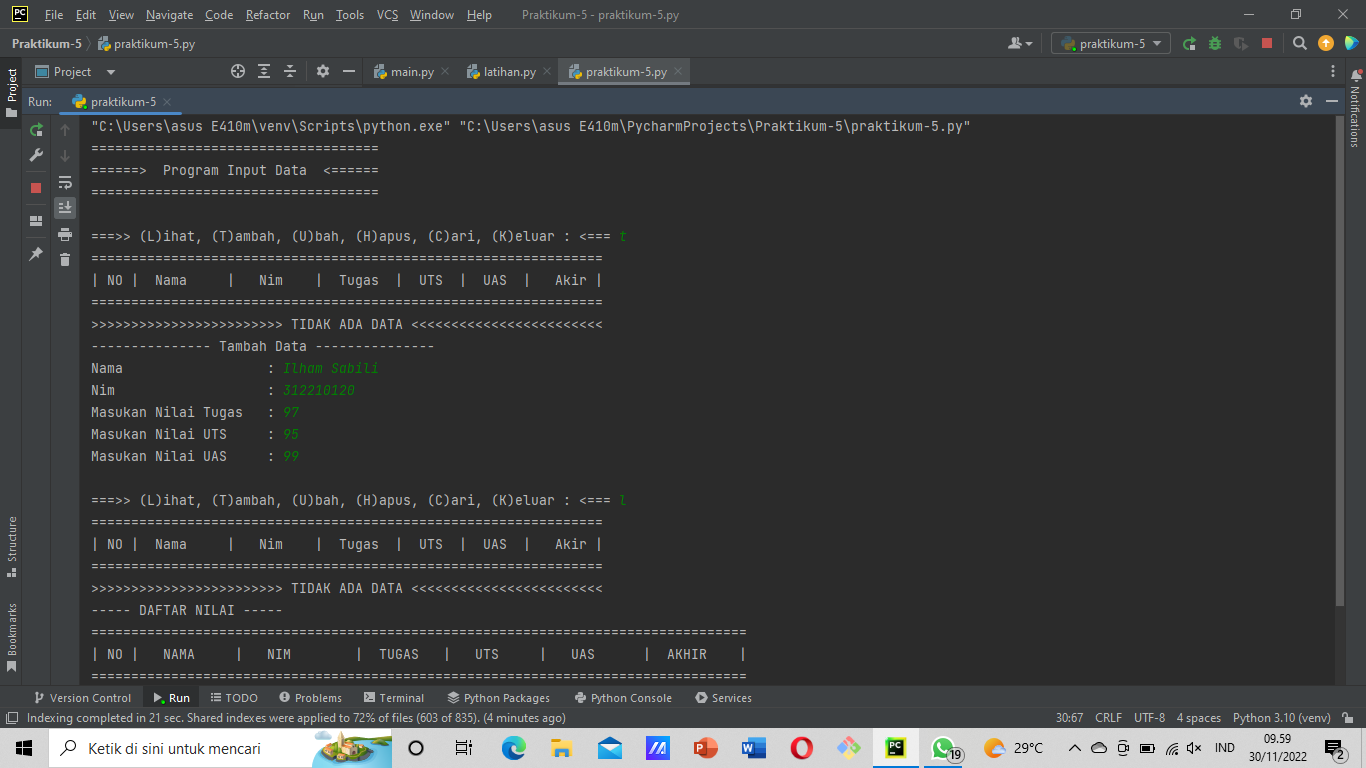Open the Python Console tool window
Image resolution: width=1366 pixels, height=768 pixels.
(623, 698)
